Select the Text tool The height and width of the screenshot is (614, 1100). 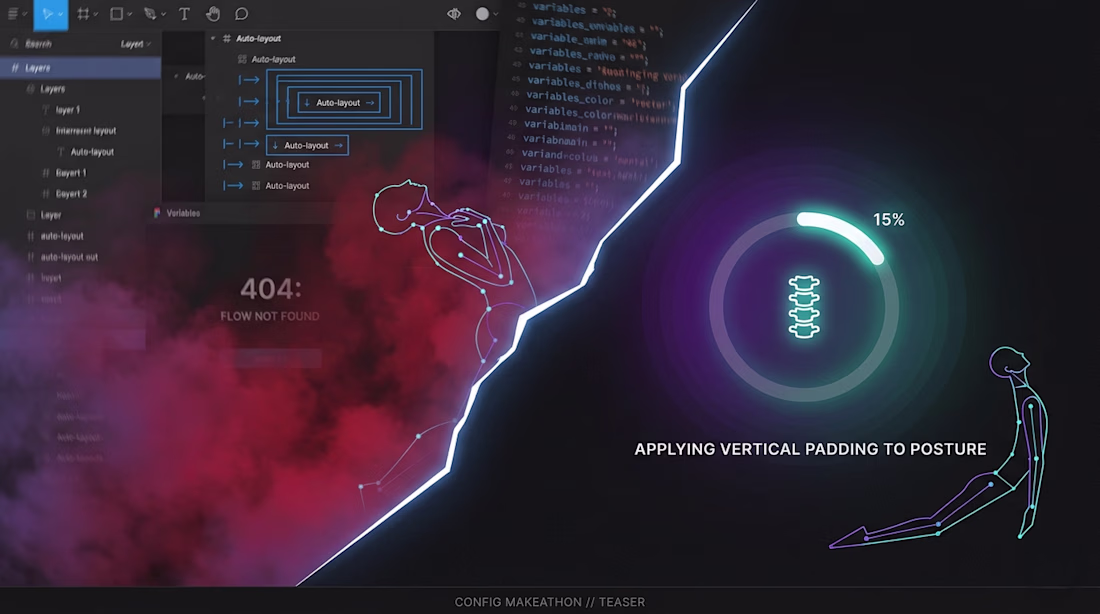185,13
